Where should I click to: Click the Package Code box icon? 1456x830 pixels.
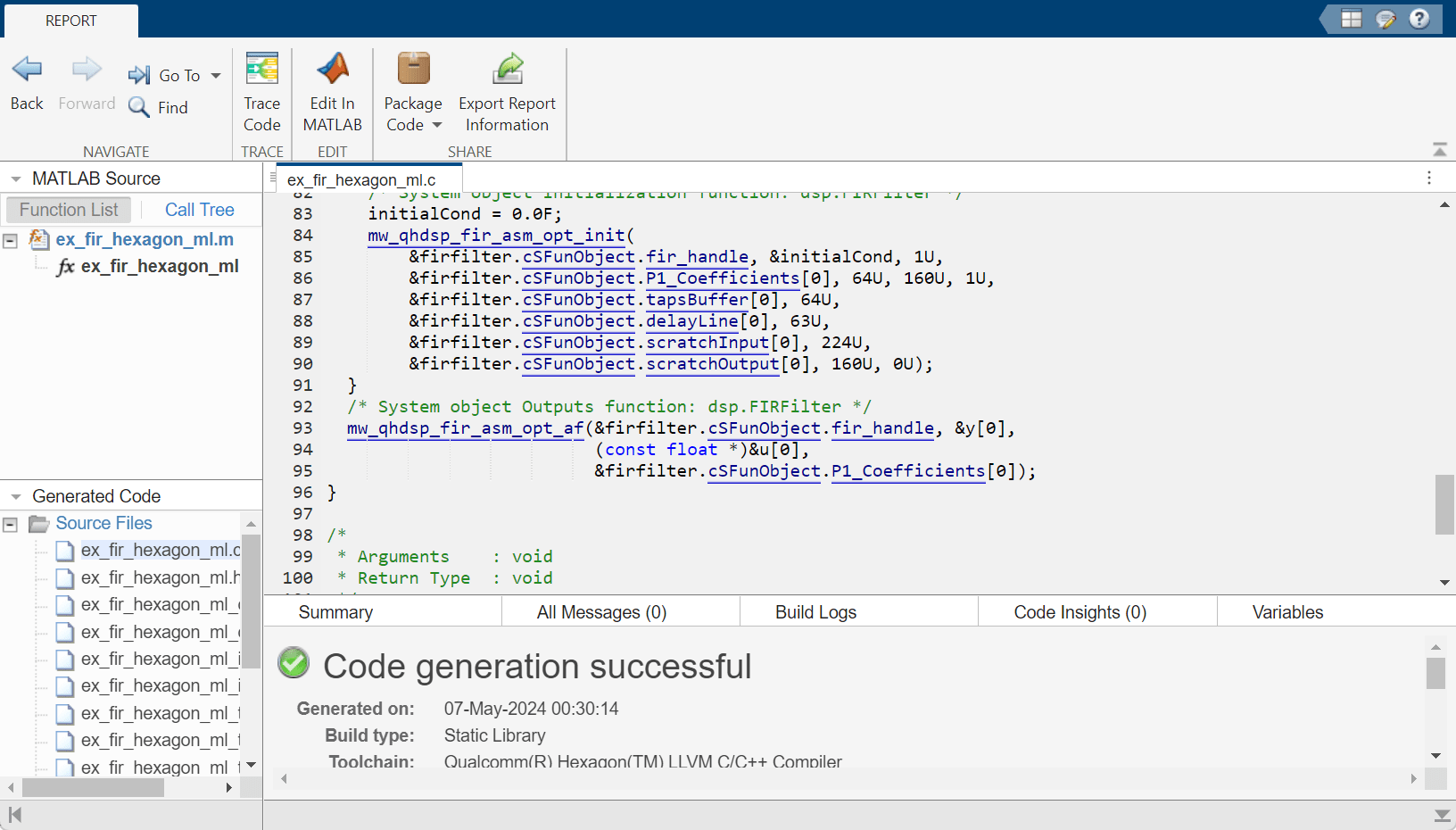click(413, 69)
